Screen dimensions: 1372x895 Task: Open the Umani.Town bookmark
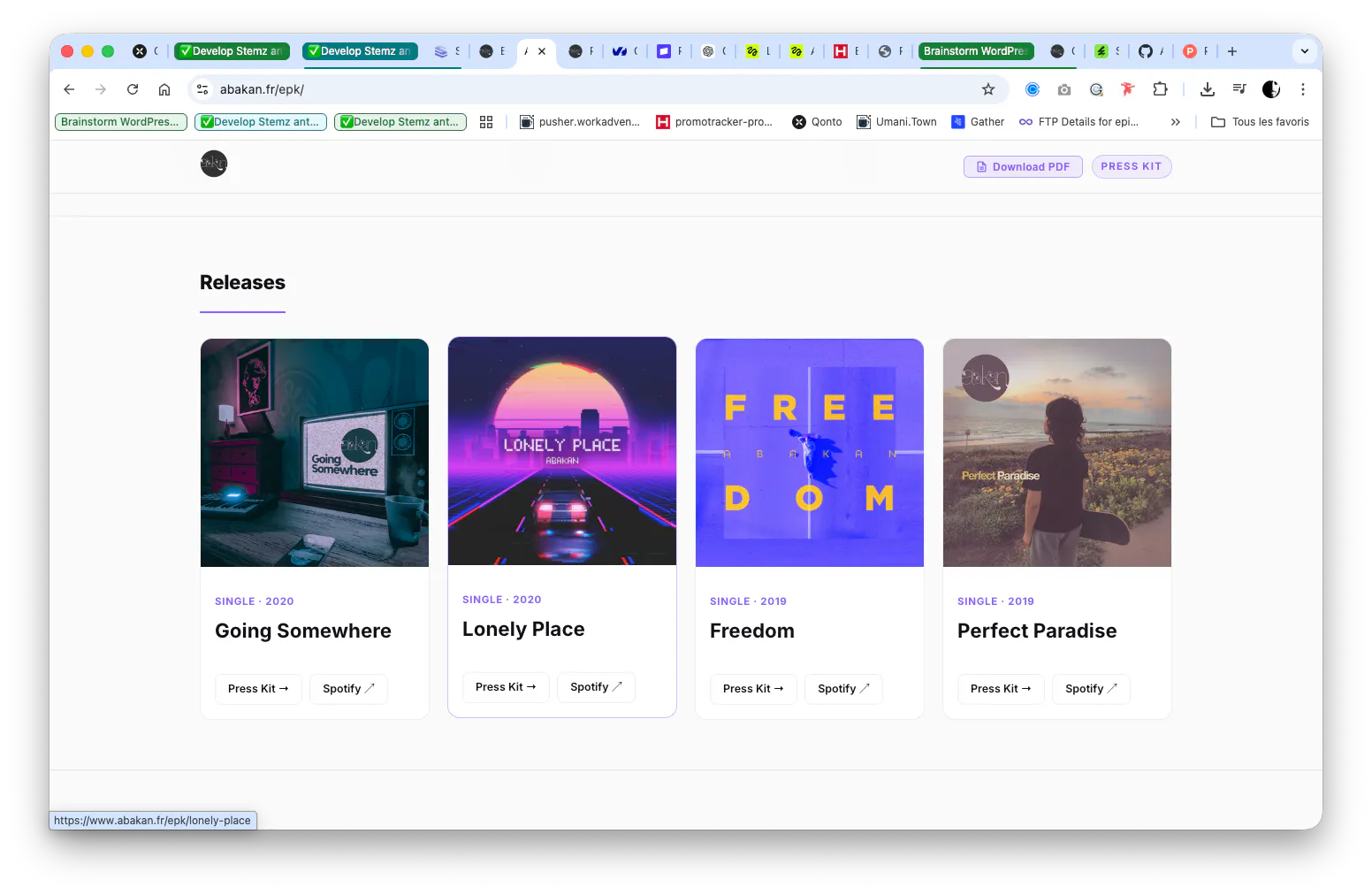click(896, 122)
